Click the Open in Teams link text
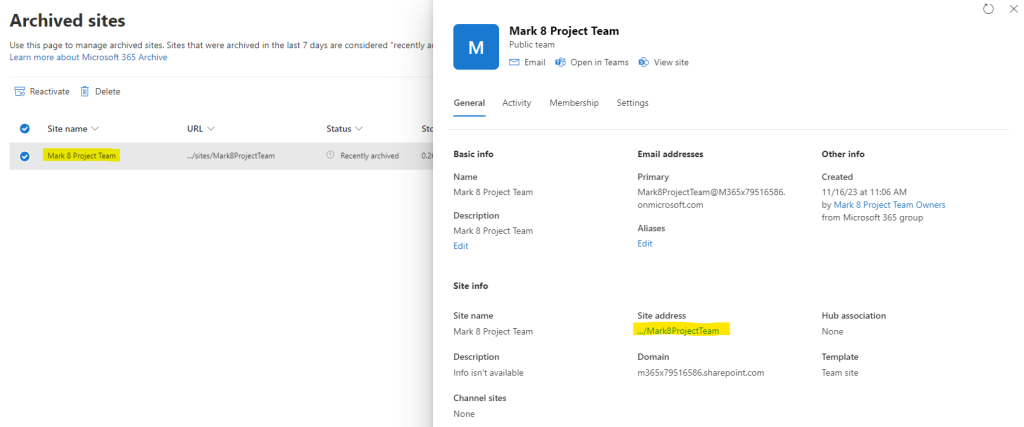 pos(600,62)
